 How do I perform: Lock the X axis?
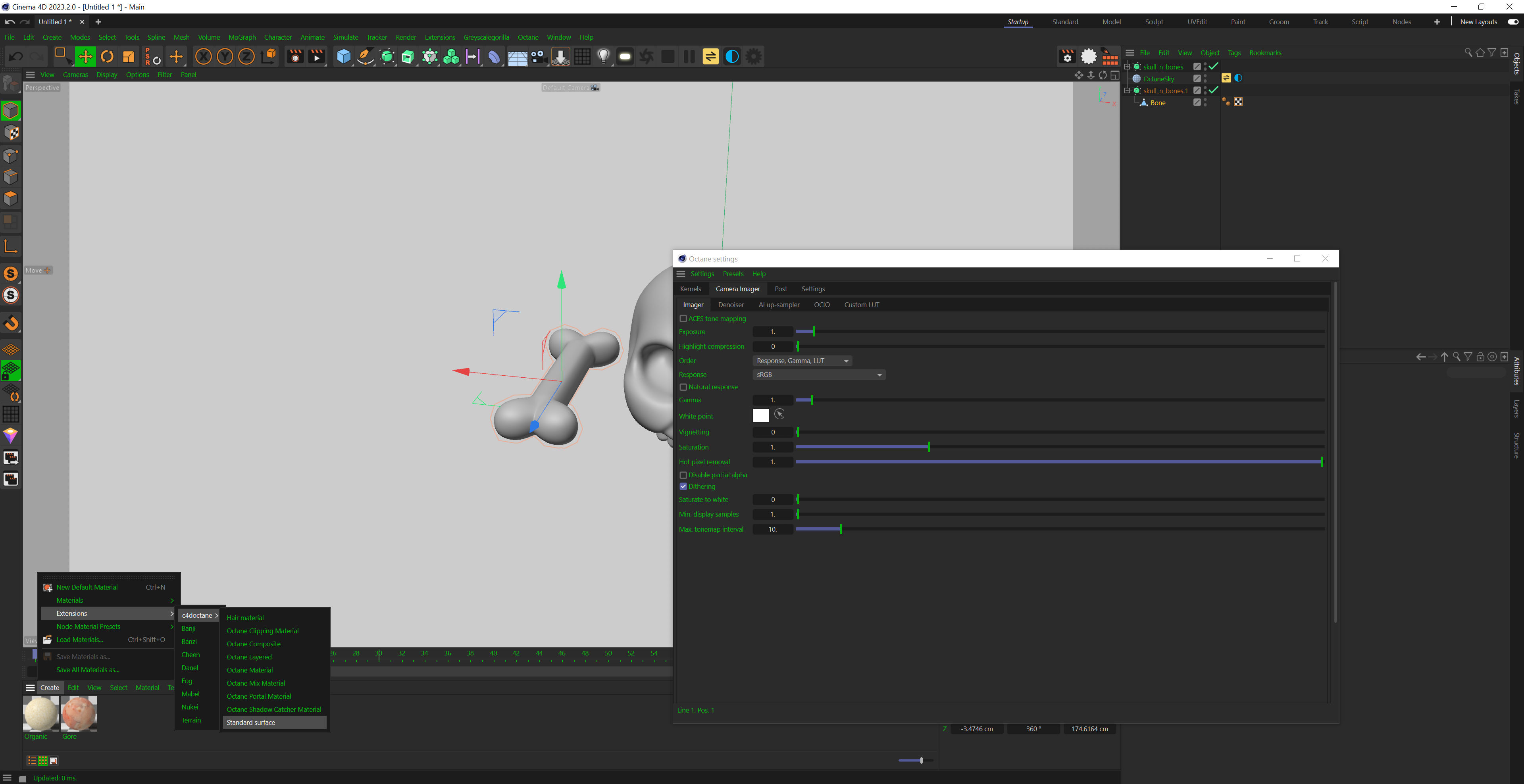203,57
